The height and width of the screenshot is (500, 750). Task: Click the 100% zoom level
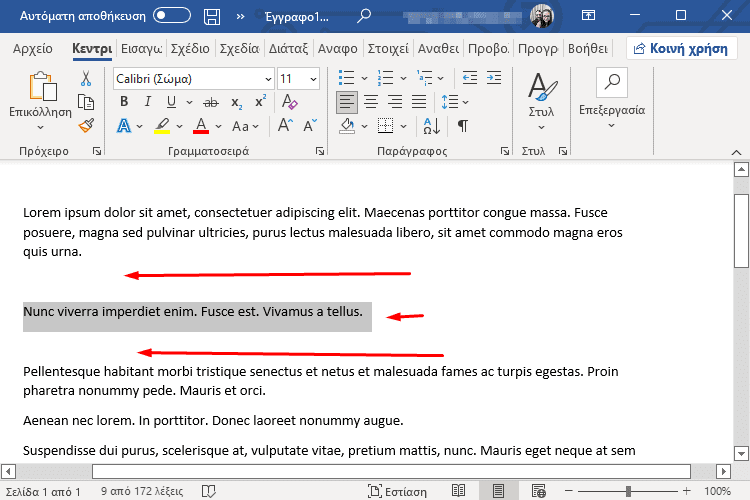[x=717, y=491]
